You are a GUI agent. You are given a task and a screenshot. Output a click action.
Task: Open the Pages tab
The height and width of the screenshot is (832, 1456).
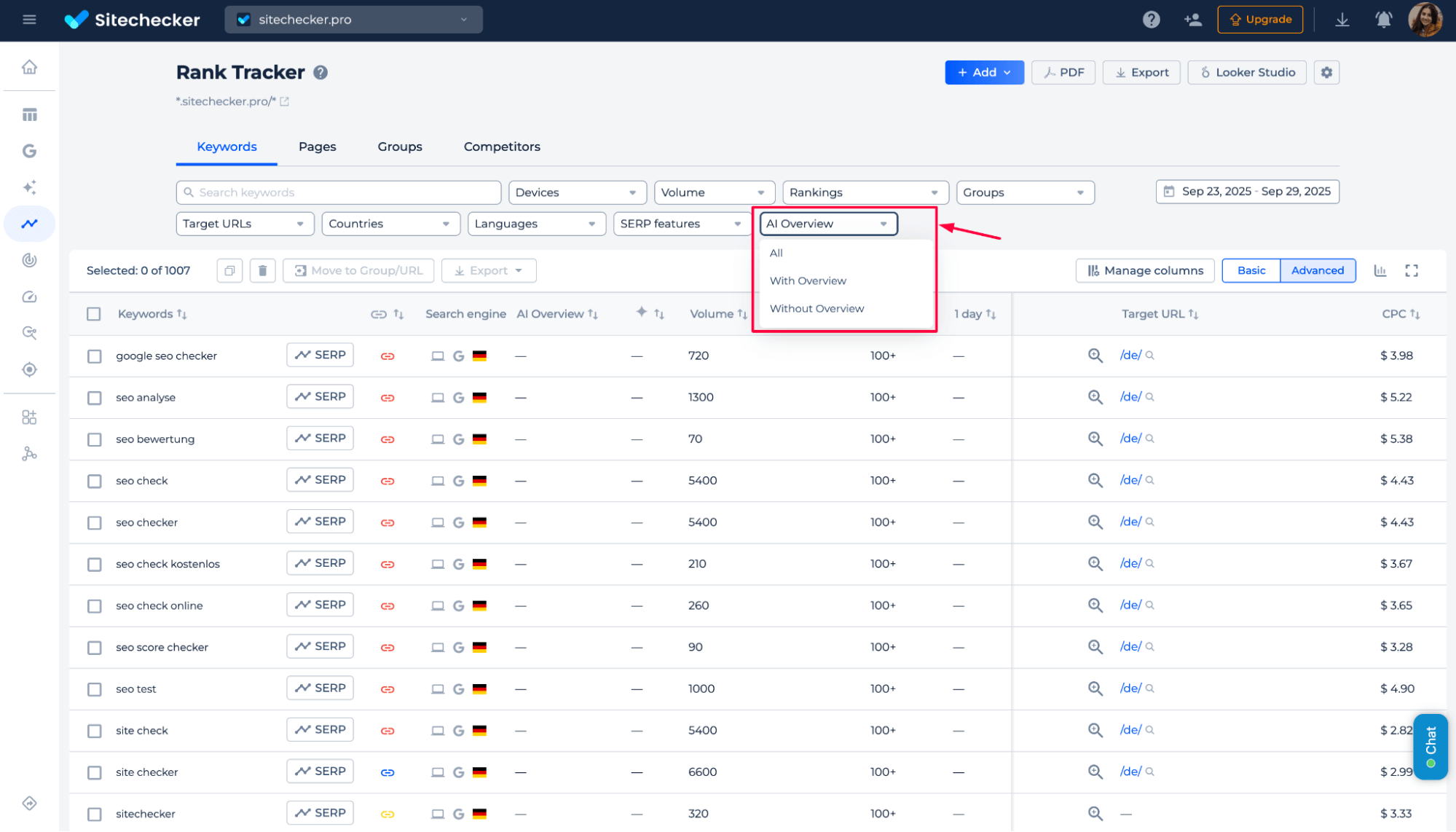(317, 146)
